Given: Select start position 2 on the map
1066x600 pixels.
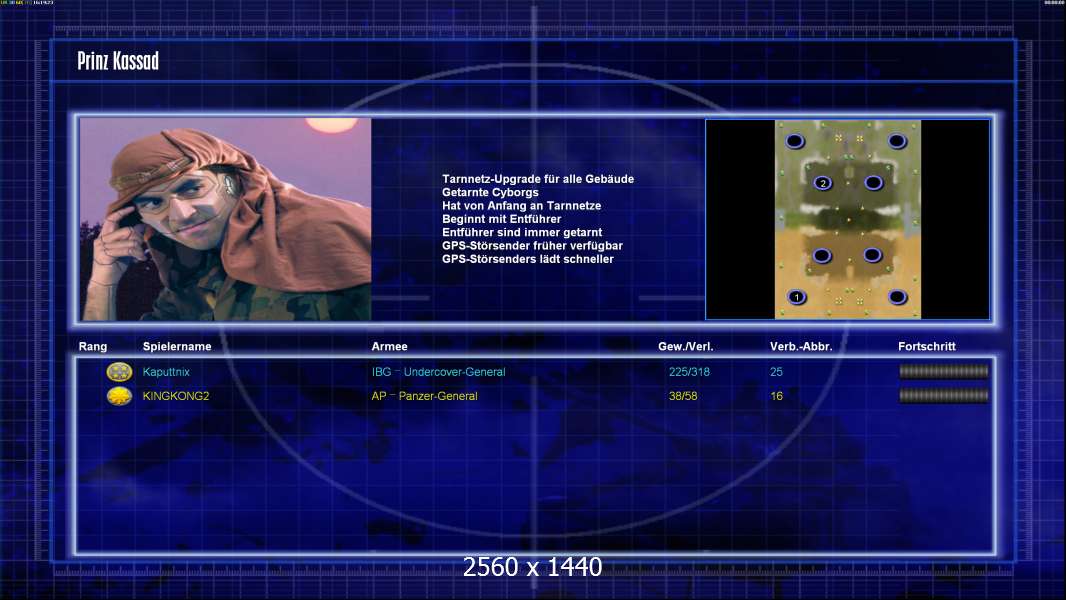Looking at the screenshot, I should pos(823,183).
